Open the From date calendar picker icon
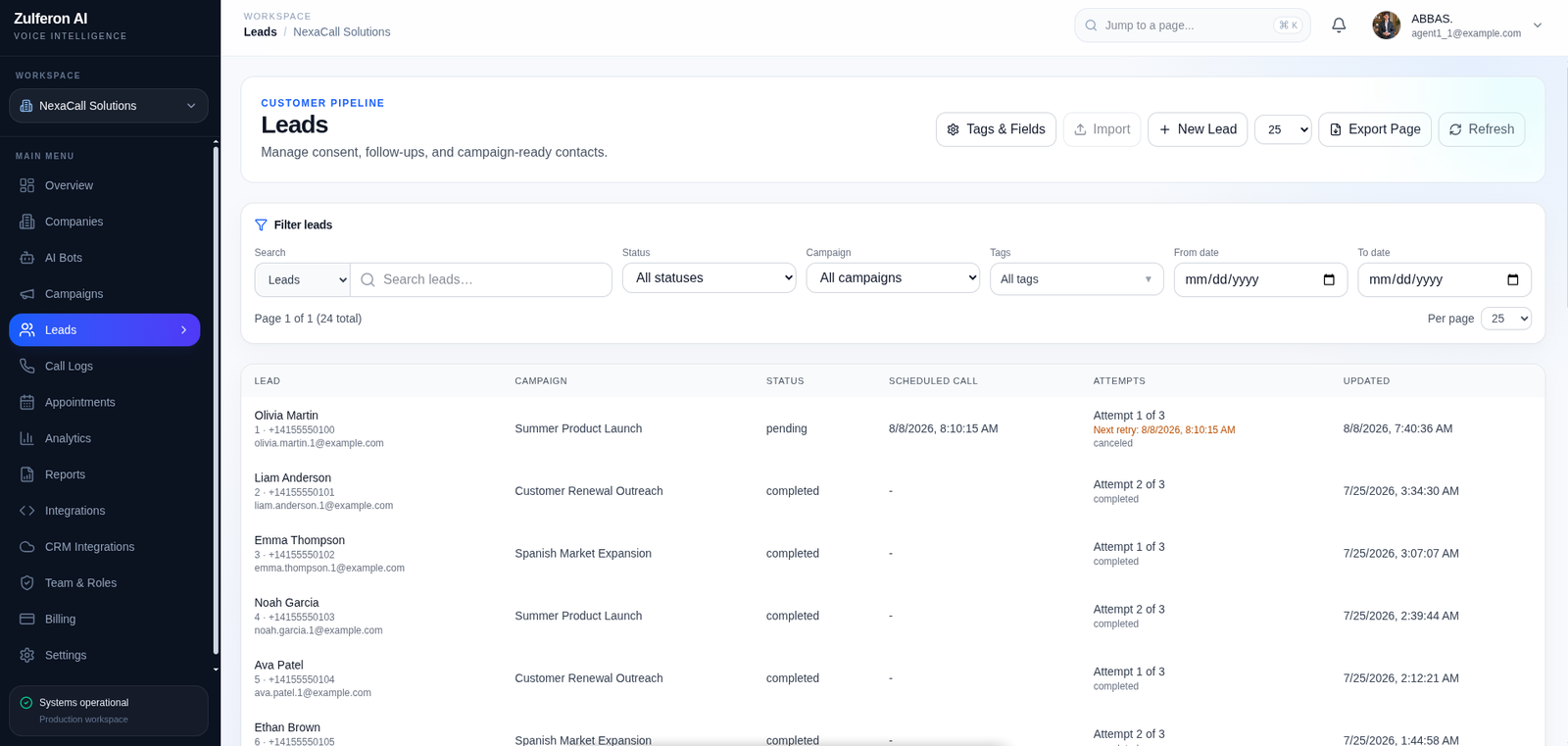1568x746 pixels. [x=1329, y=279]
